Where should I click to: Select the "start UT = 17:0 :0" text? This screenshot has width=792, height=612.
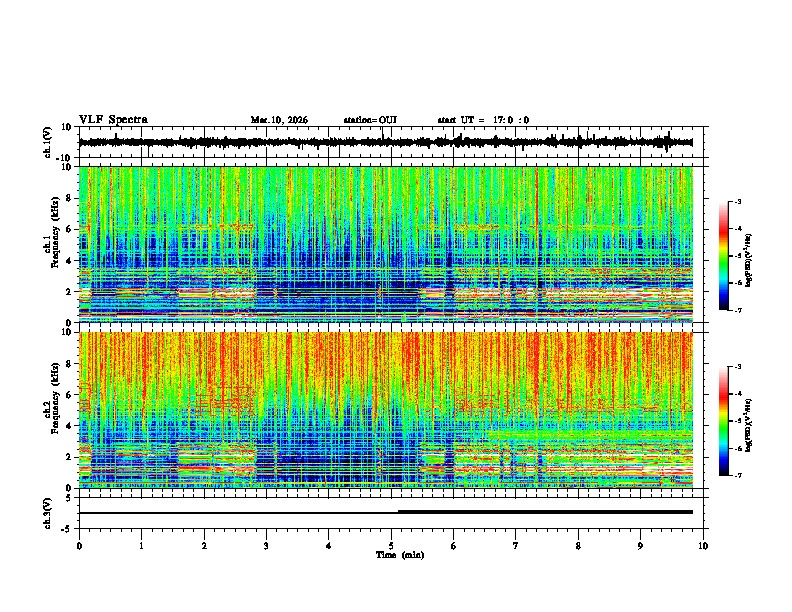483,120
